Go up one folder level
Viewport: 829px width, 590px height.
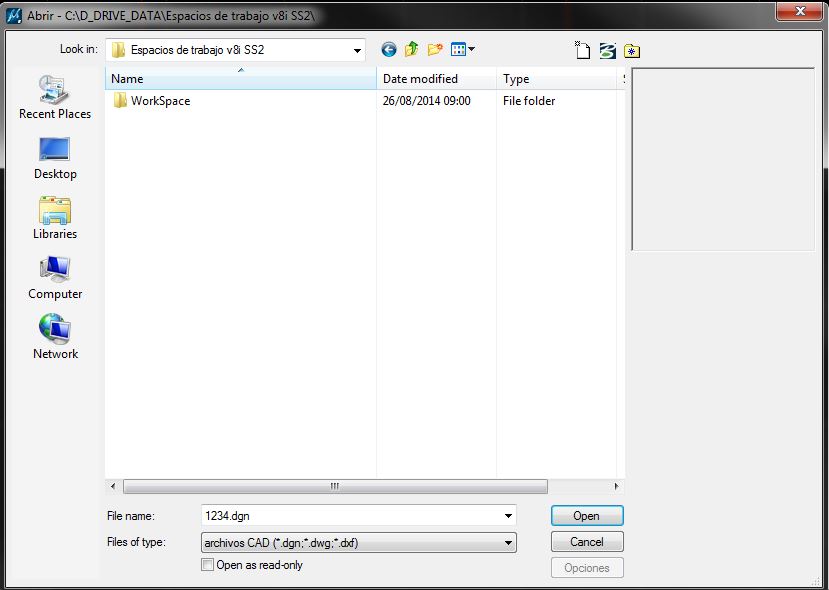(x=411, y=50)
